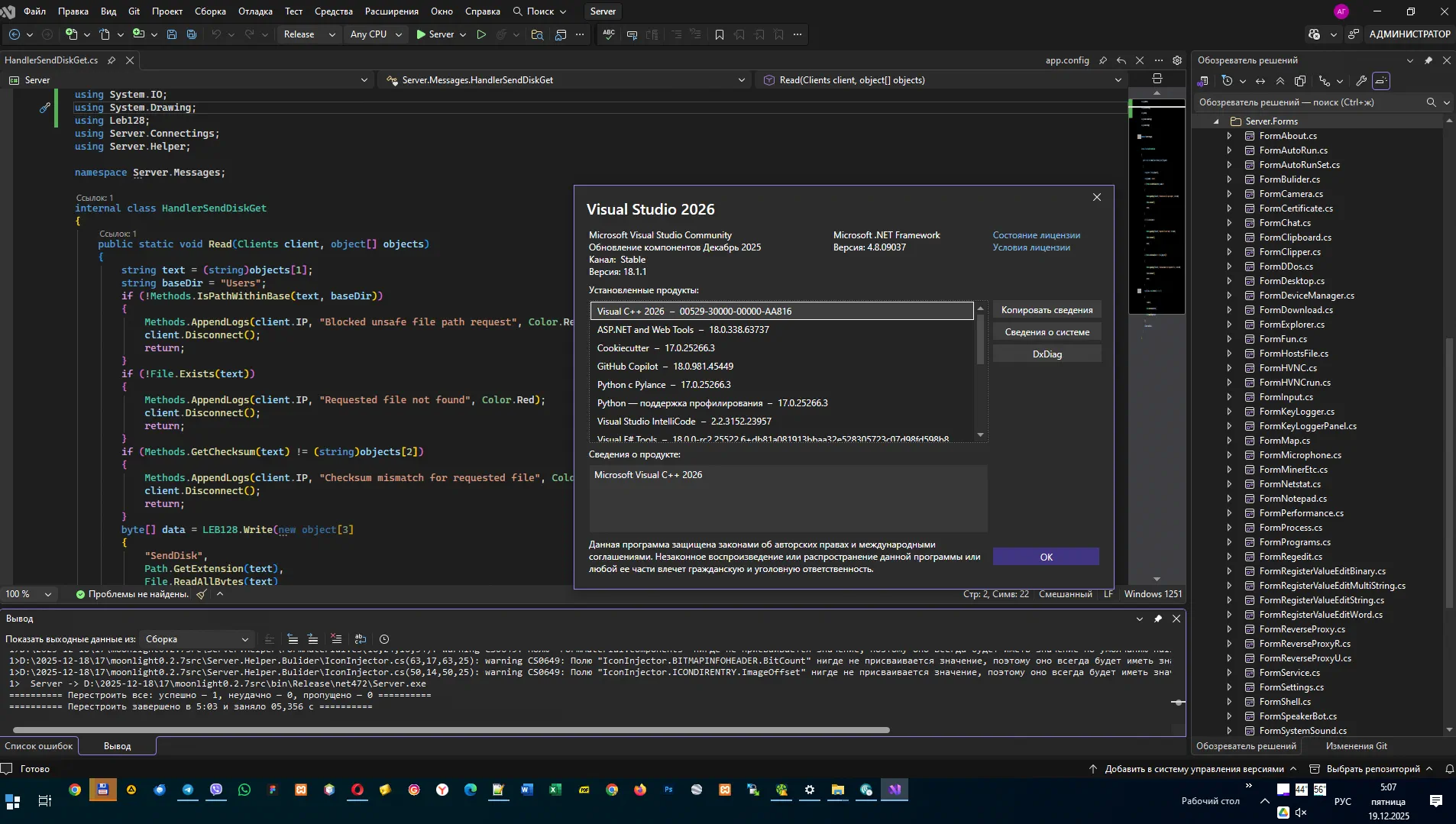
Task: Click Find in Files toolbar icon
Action: point(537,34)
